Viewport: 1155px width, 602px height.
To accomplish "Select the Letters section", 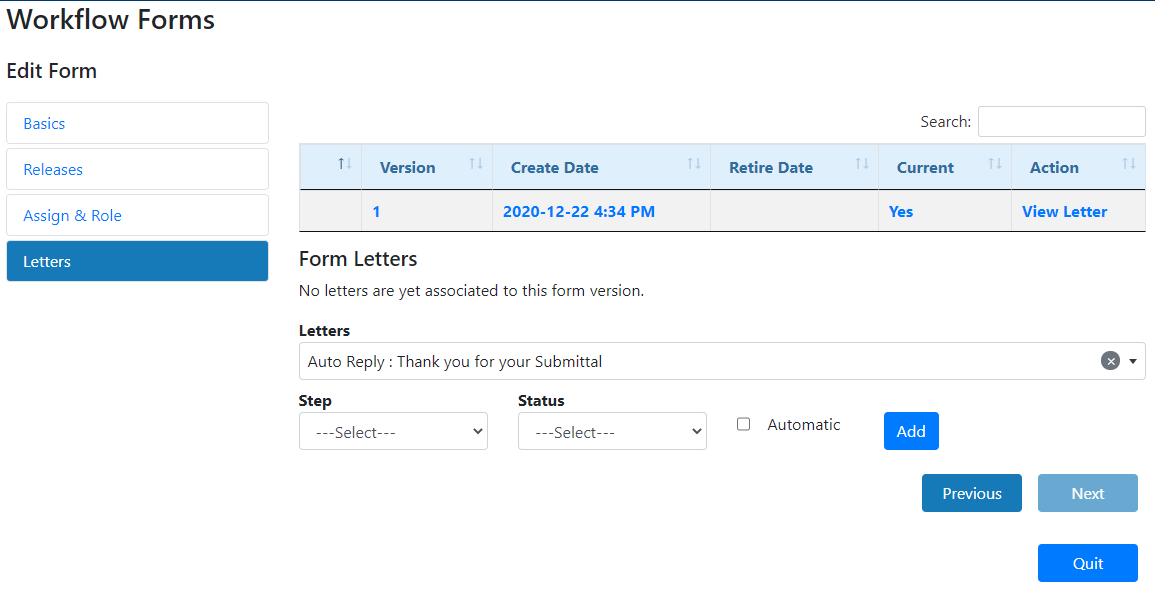I will point(137,261).
